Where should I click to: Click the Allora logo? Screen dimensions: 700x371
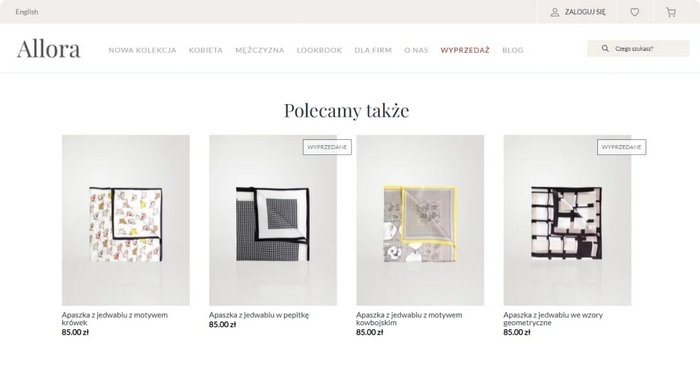pyautogui.click(x=49, y=49)
